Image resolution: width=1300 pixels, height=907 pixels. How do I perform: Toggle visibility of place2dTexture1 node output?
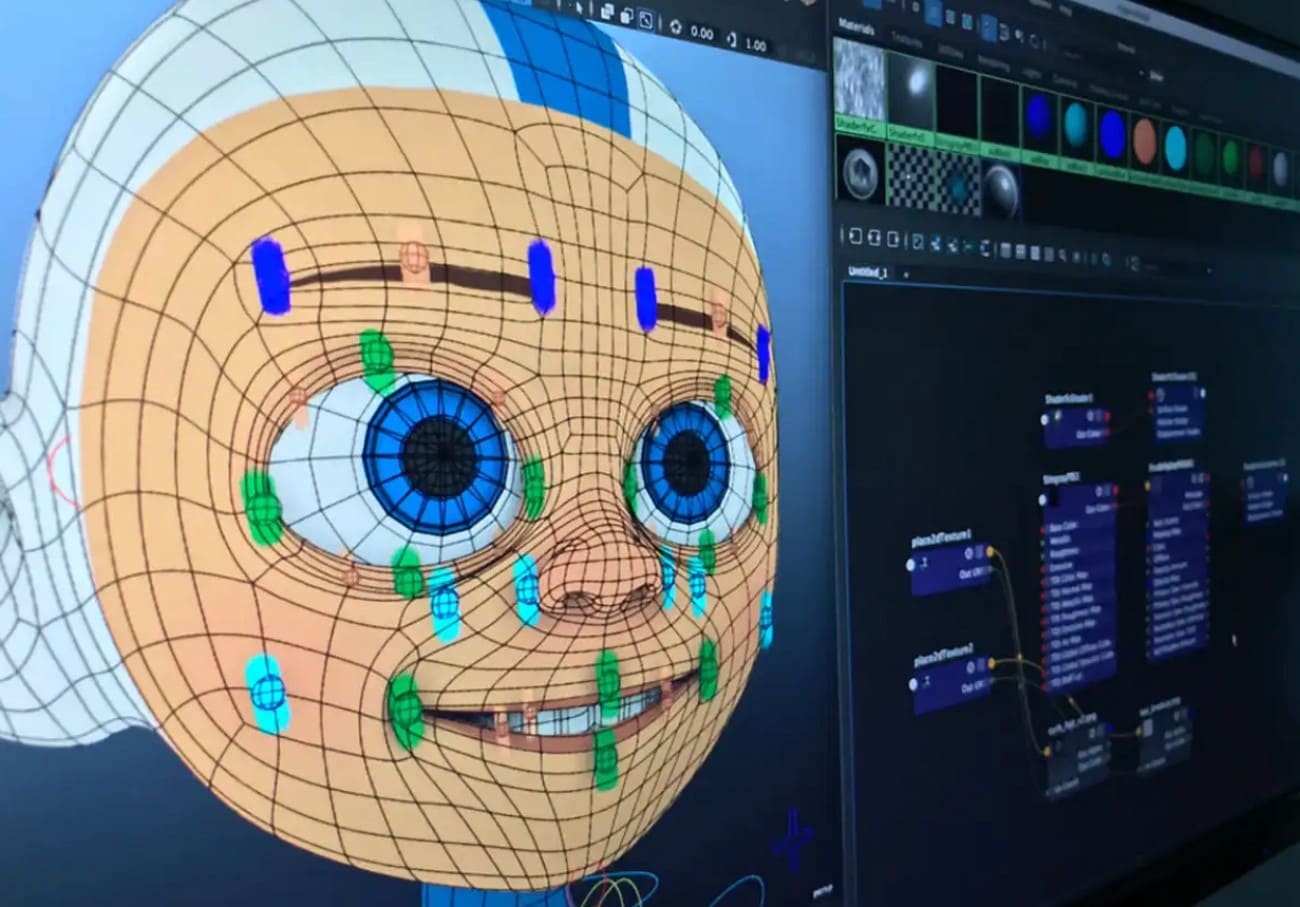967,551
